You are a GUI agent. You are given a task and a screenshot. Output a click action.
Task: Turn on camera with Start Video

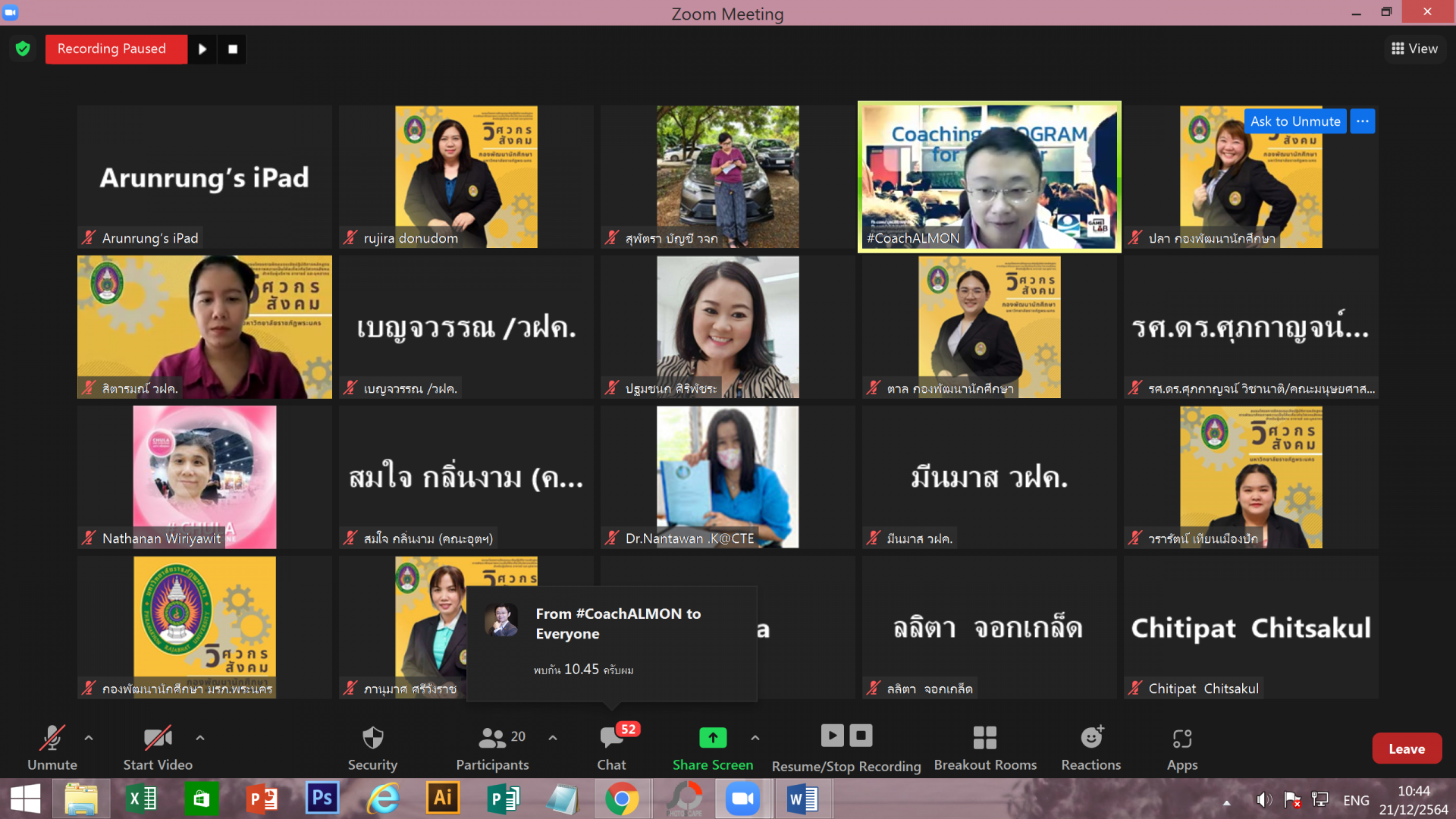pos(158,748)
